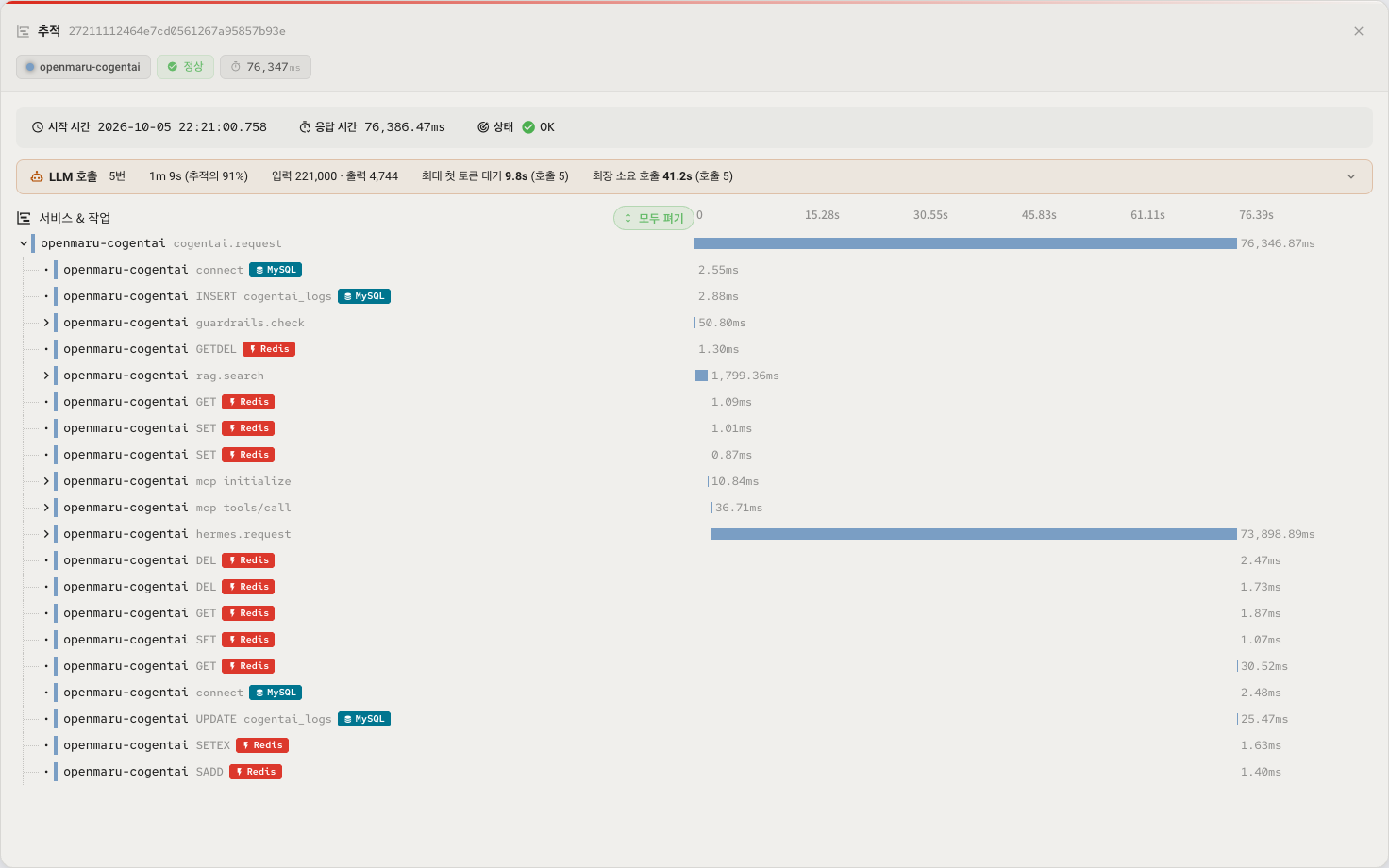Image resolution: width=1389 pixels, height=868 pixels.
Task: Click the hermes.request timeline bar
Action: (x=974, y=534)
